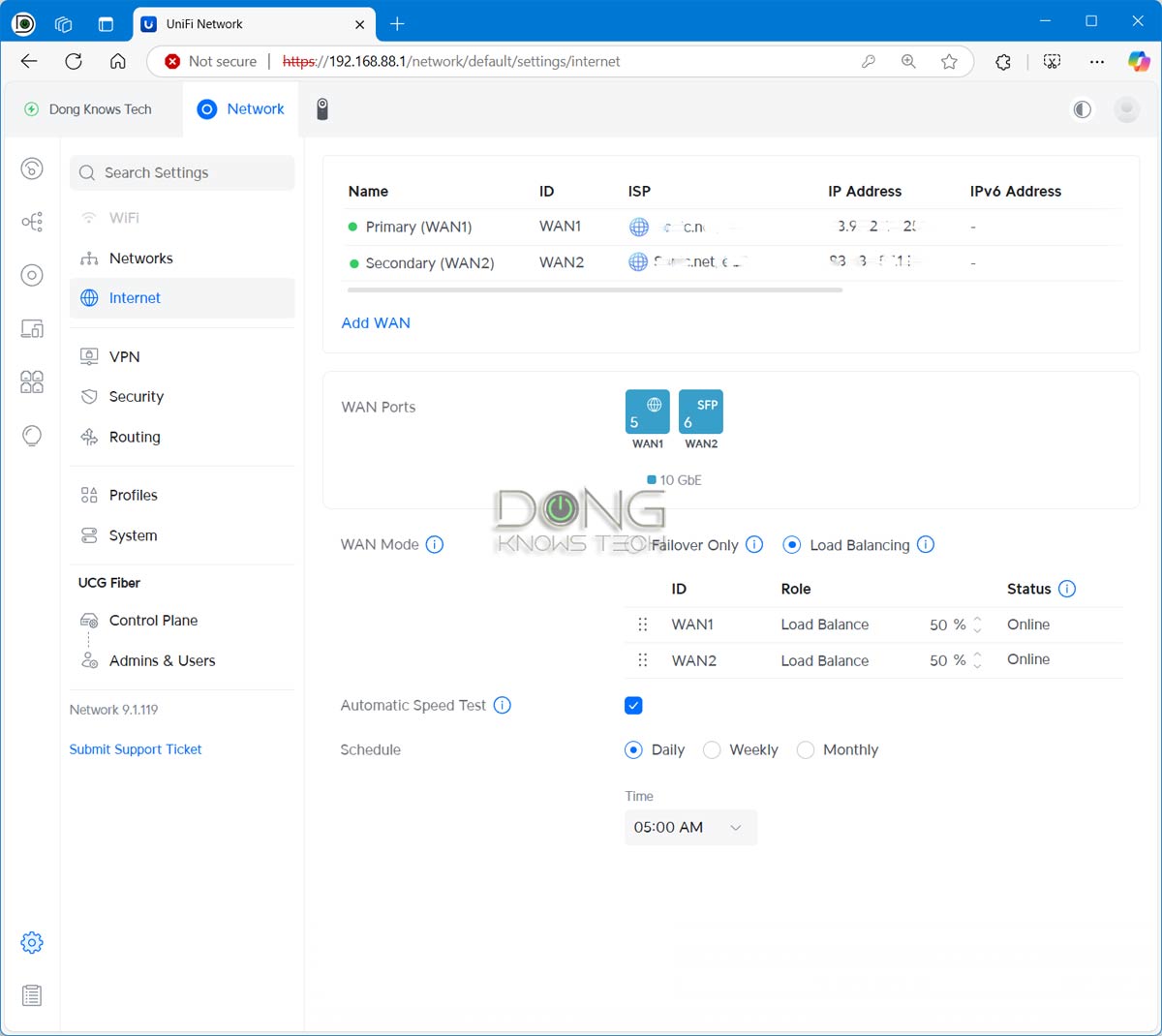Click the Search Settings field
The image size is (1162, 1036).
(x=182, y=172)
